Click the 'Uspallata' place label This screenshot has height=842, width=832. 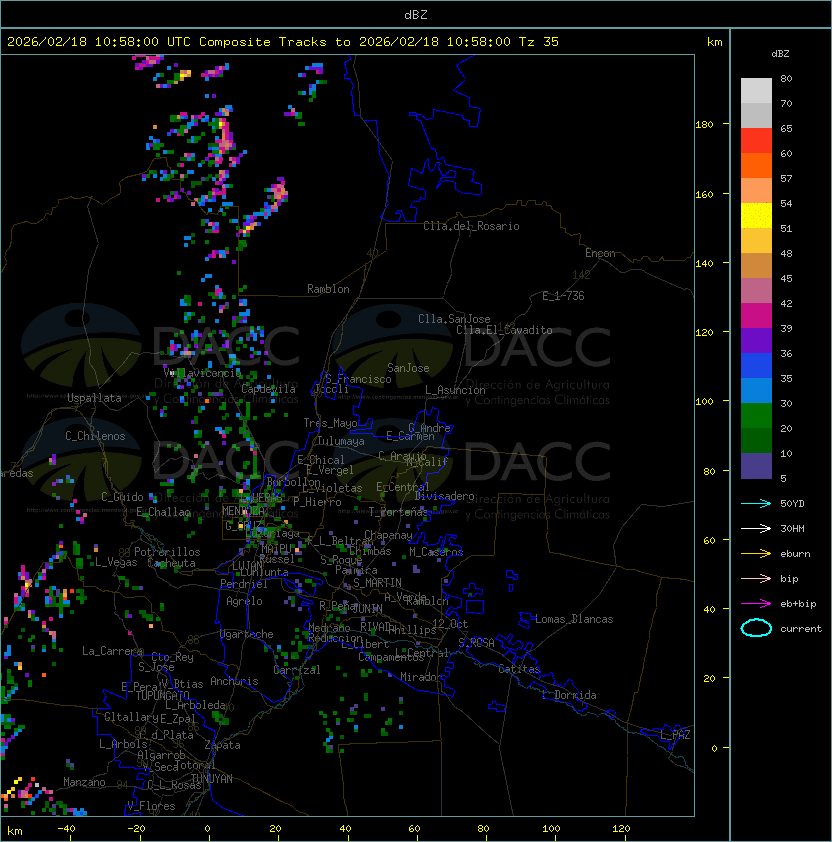click(94, 398)
